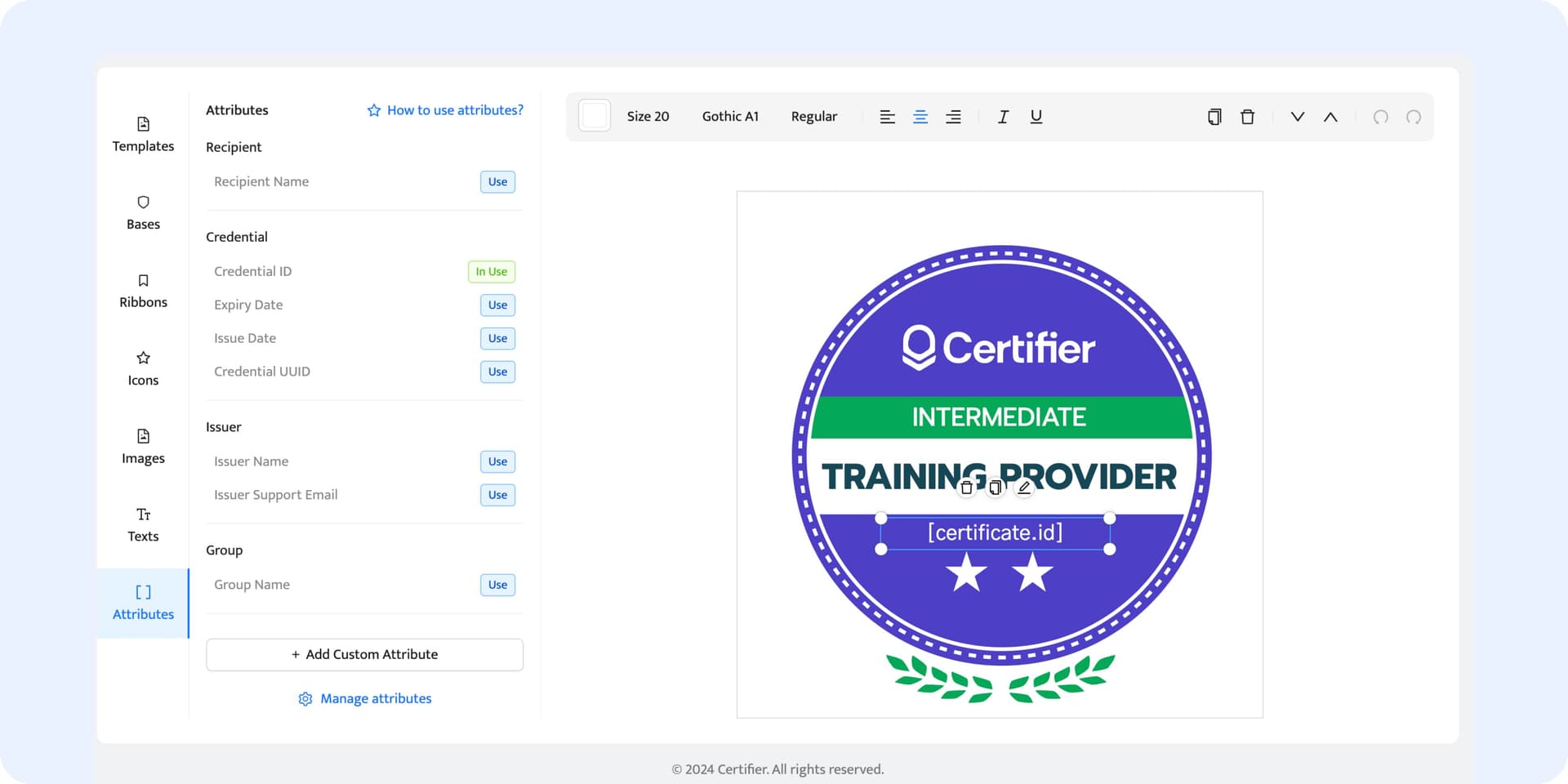
Task: Open the Templates sidebar tab
Action: coord(143,134)
